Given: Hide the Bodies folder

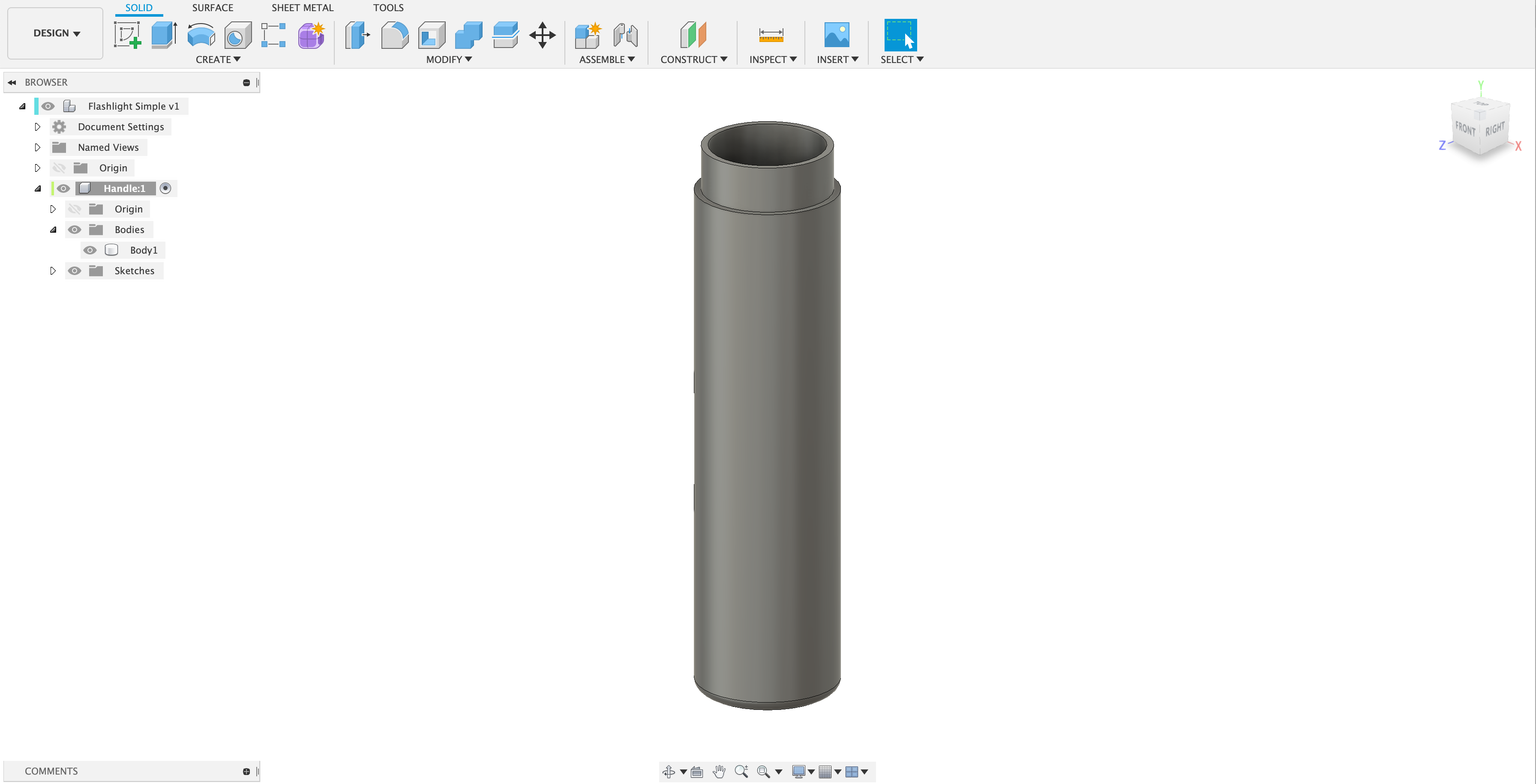Looking at the screenshot, I should click(x=75, y=230).
